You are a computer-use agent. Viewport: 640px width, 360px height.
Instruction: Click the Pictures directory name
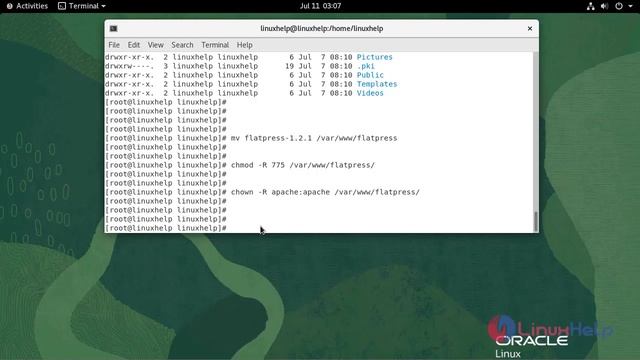[x=374, y=57]
